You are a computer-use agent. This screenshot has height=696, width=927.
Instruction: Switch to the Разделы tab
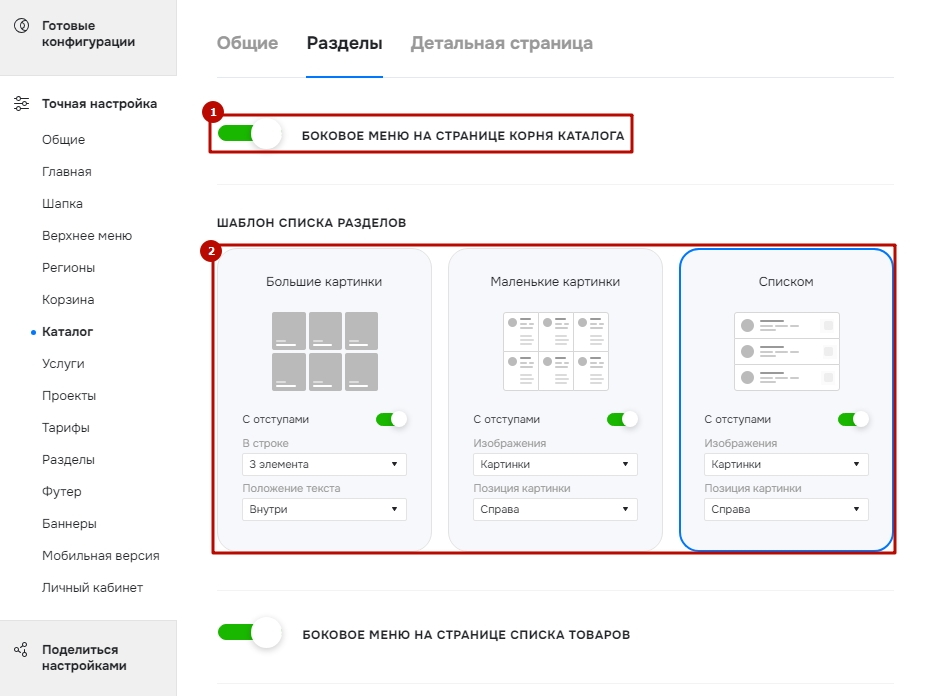point(345,43)
